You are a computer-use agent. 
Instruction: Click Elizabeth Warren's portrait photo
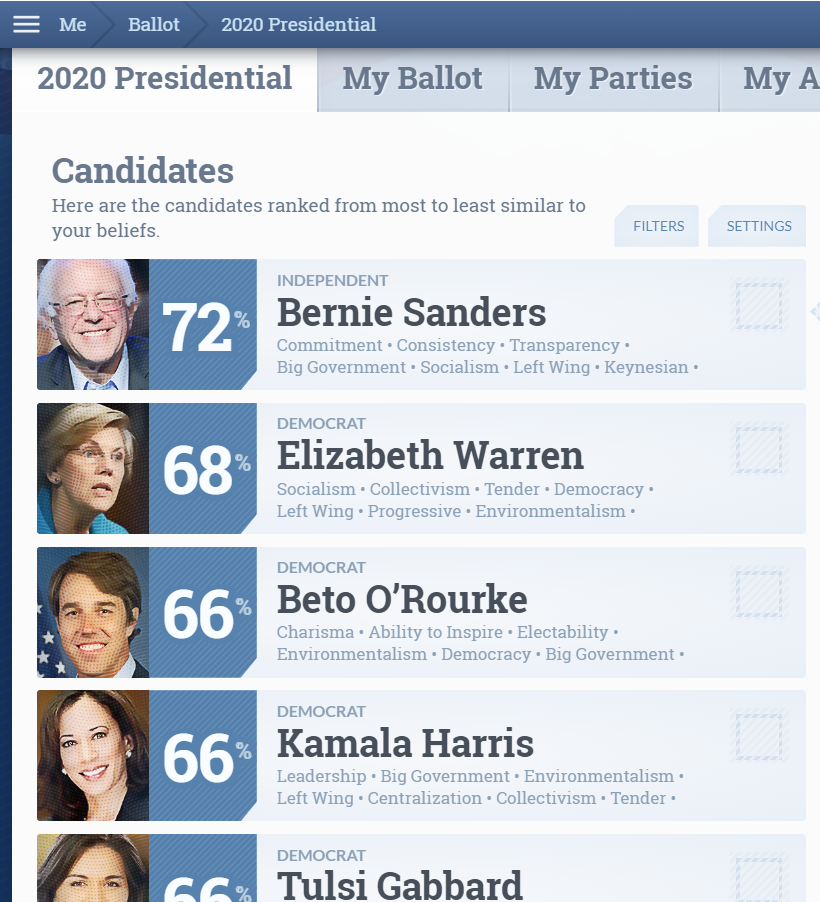point(93,468)
